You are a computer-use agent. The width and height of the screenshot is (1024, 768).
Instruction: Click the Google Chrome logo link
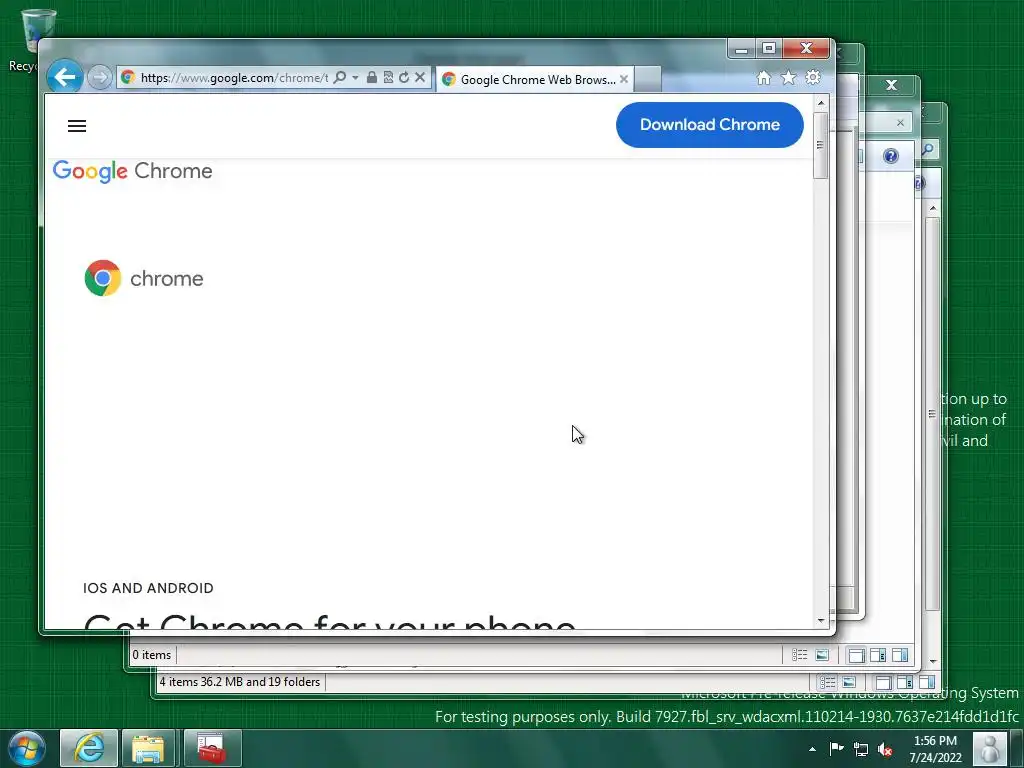tap(133, 171)
